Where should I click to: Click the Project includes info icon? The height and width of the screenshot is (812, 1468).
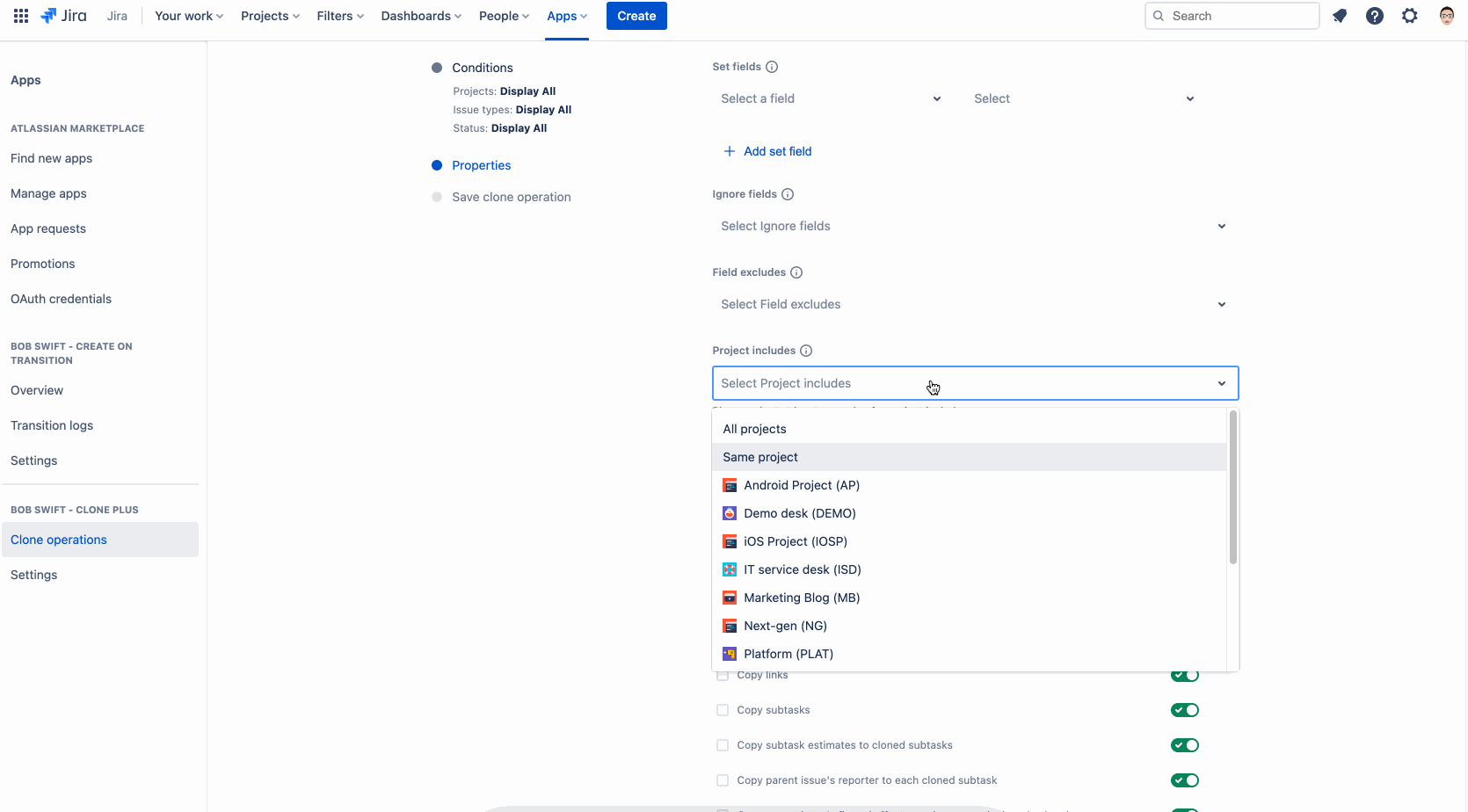tap(806, 351)
